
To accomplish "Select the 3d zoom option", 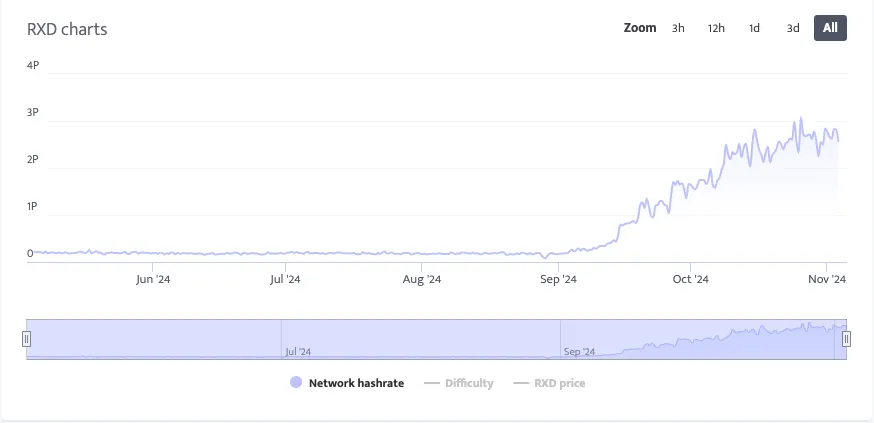I will pos(792,28).
